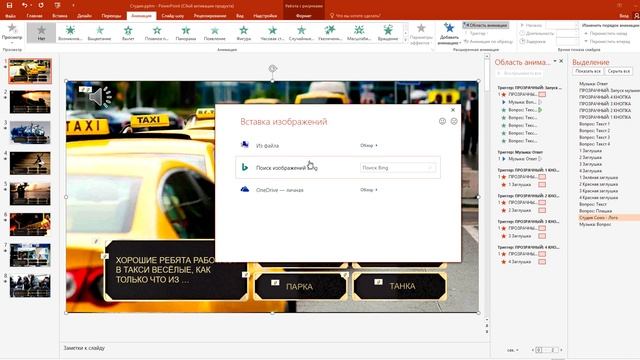Apply the Фигура animation effect
This screenshot has width=640, height=360.
click(244, 33)
